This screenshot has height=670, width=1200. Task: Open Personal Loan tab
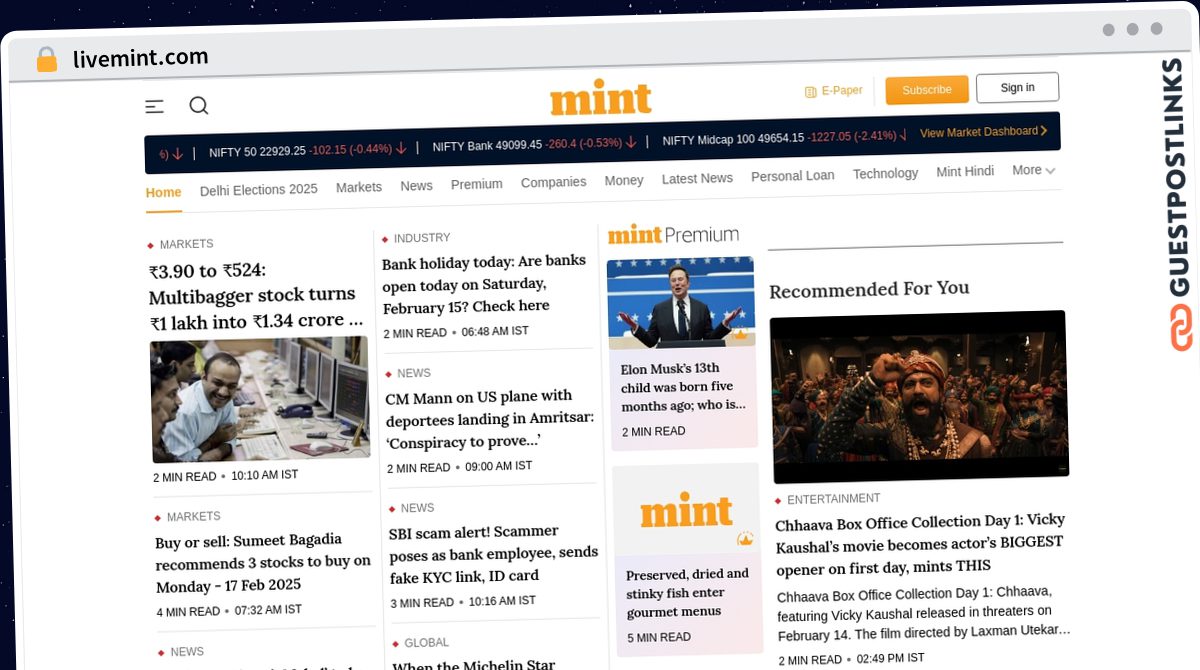point(792,176)
